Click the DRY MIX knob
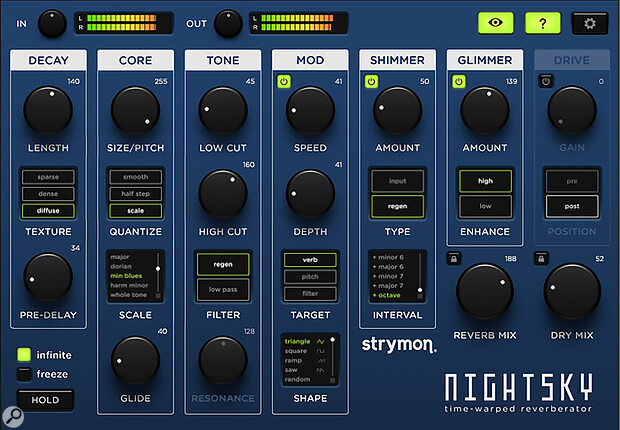 coord(572,292)
